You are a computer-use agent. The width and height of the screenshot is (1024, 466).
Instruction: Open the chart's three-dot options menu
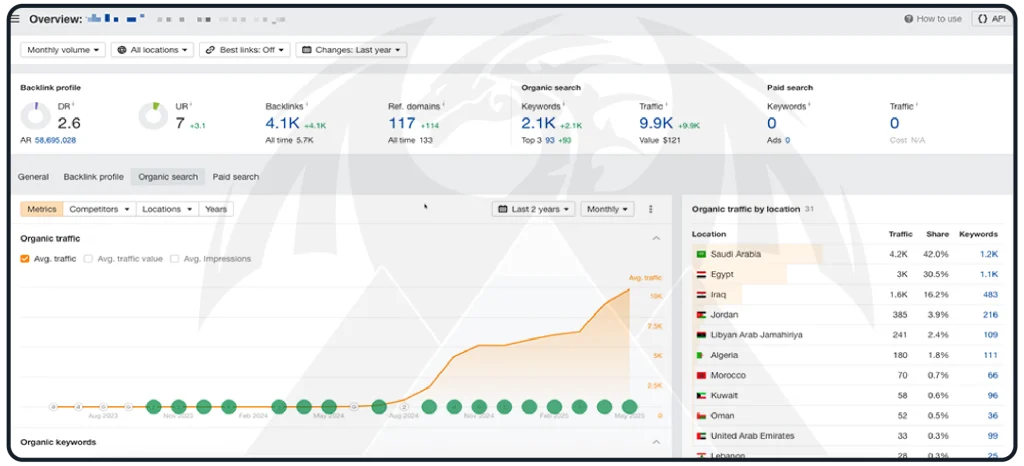[651, 209]
